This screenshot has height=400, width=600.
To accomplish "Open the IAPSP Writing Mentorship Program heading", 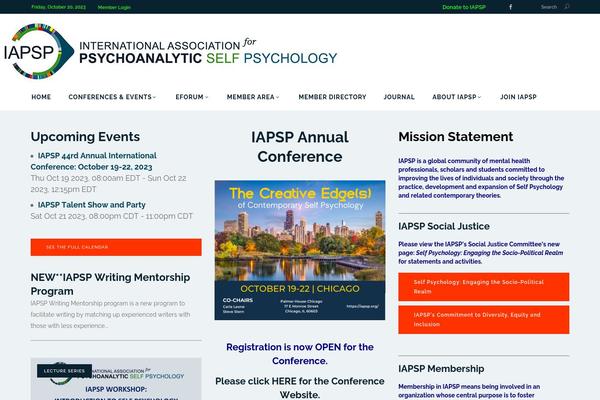I will click(x=110, y=284).
